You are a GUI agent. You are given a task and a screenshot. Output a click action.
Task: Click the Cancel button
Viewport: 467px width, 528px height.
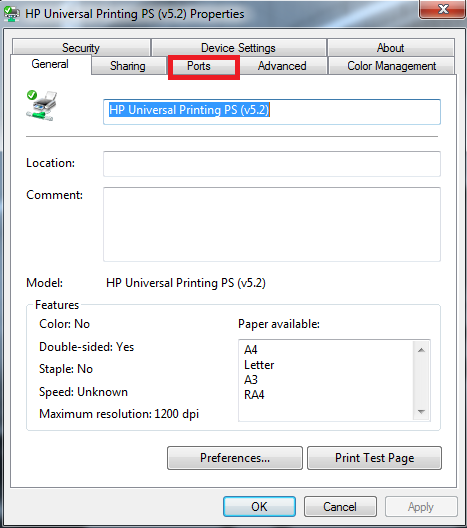tap(340, 506)
